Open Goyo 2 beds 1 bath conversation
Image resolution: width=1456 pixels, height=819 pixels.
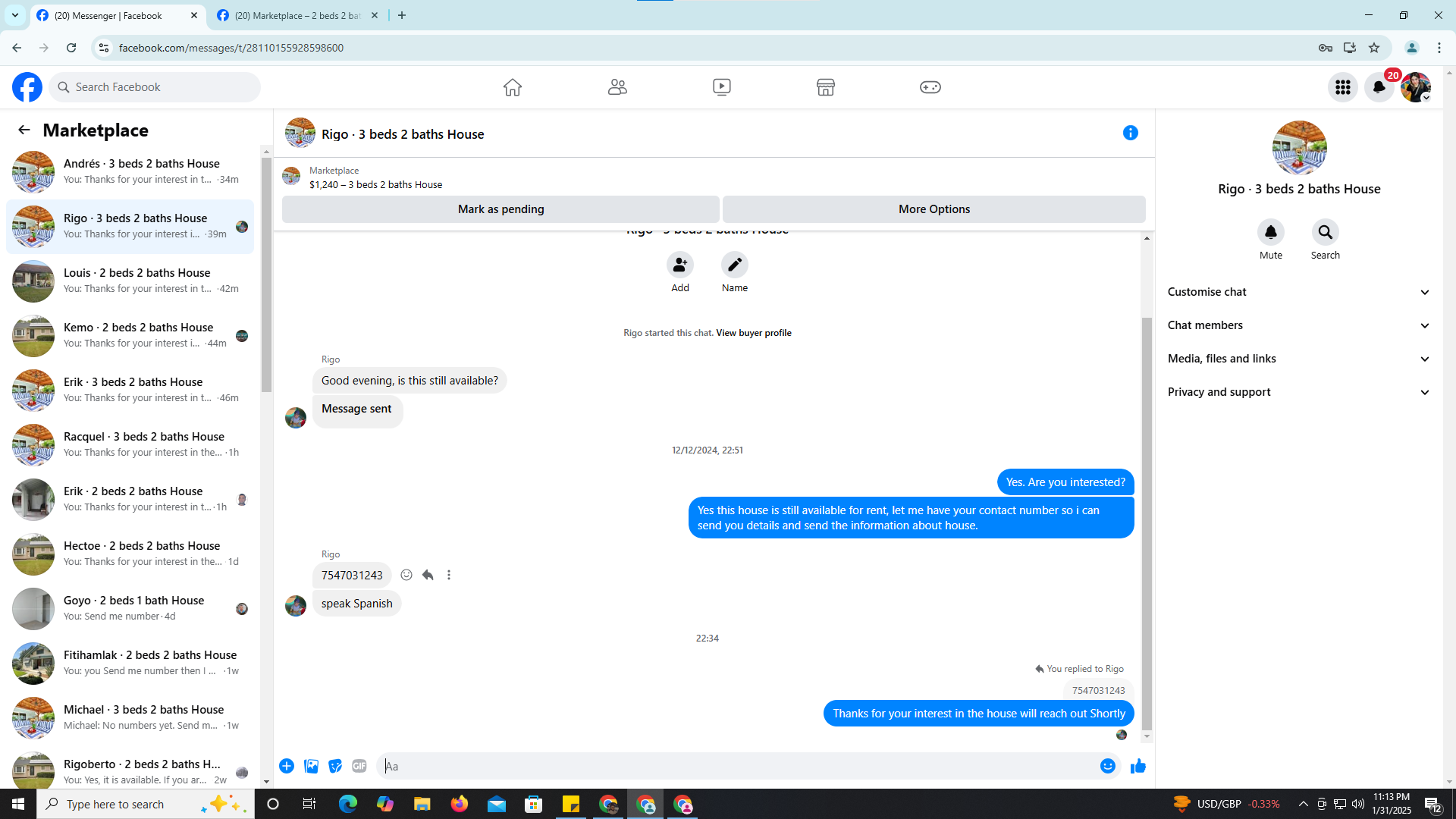(x=130, y=609)
